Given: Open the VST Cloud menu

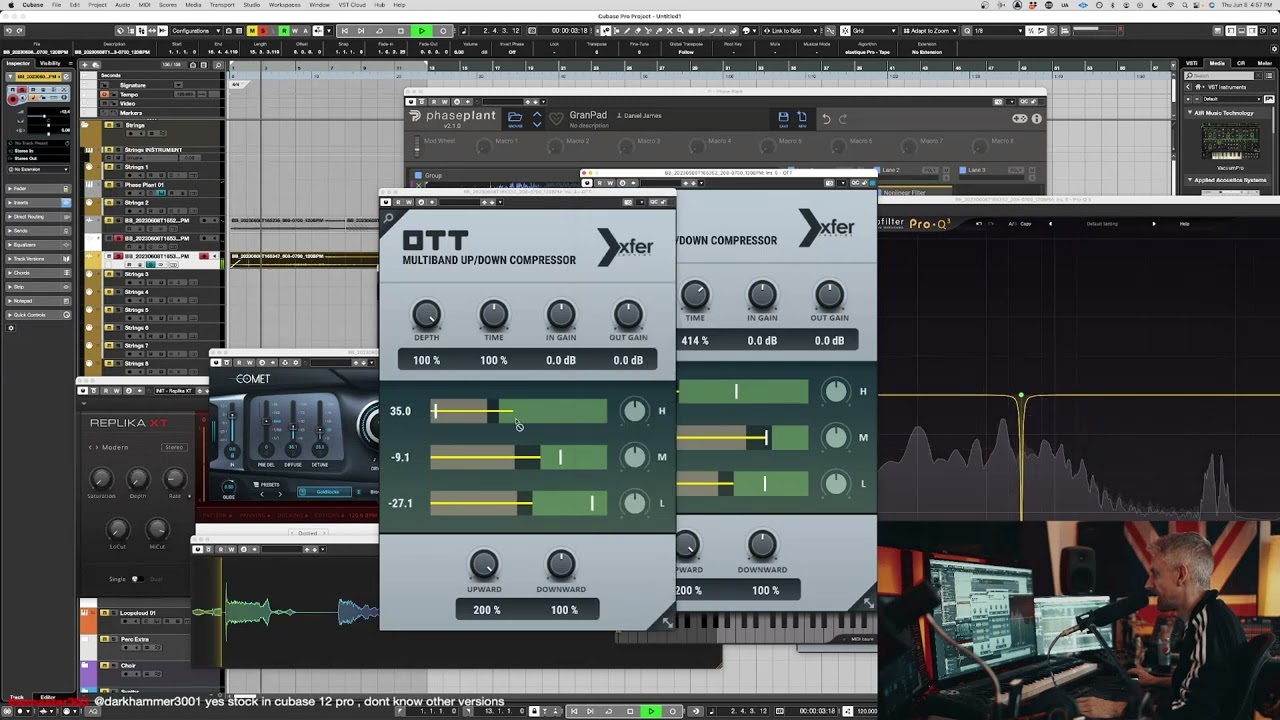Looking at the screenshot, I should [352, 5].
